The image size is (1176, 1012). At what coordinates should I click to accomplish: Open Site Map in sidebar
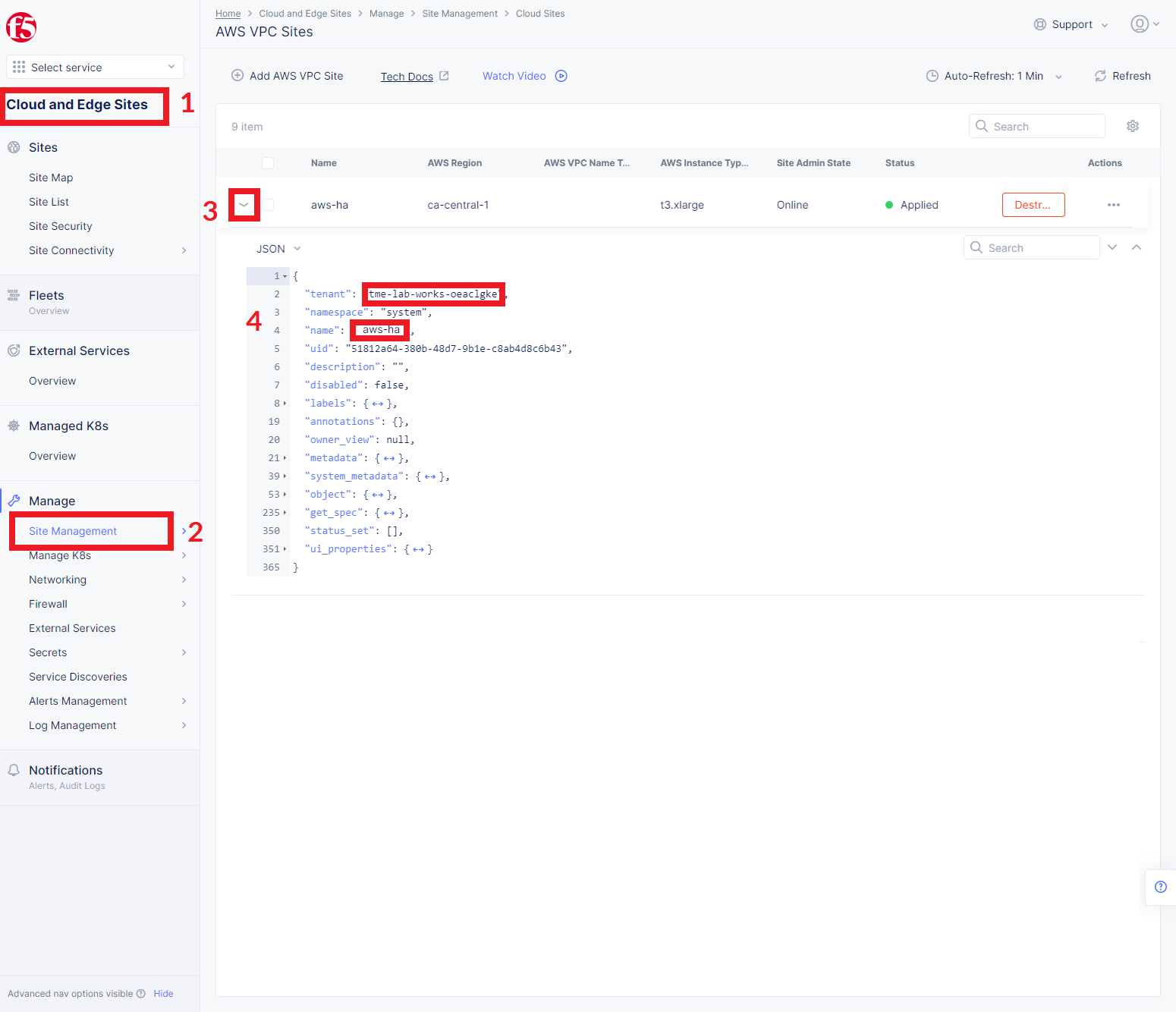[x=51, y=178]
